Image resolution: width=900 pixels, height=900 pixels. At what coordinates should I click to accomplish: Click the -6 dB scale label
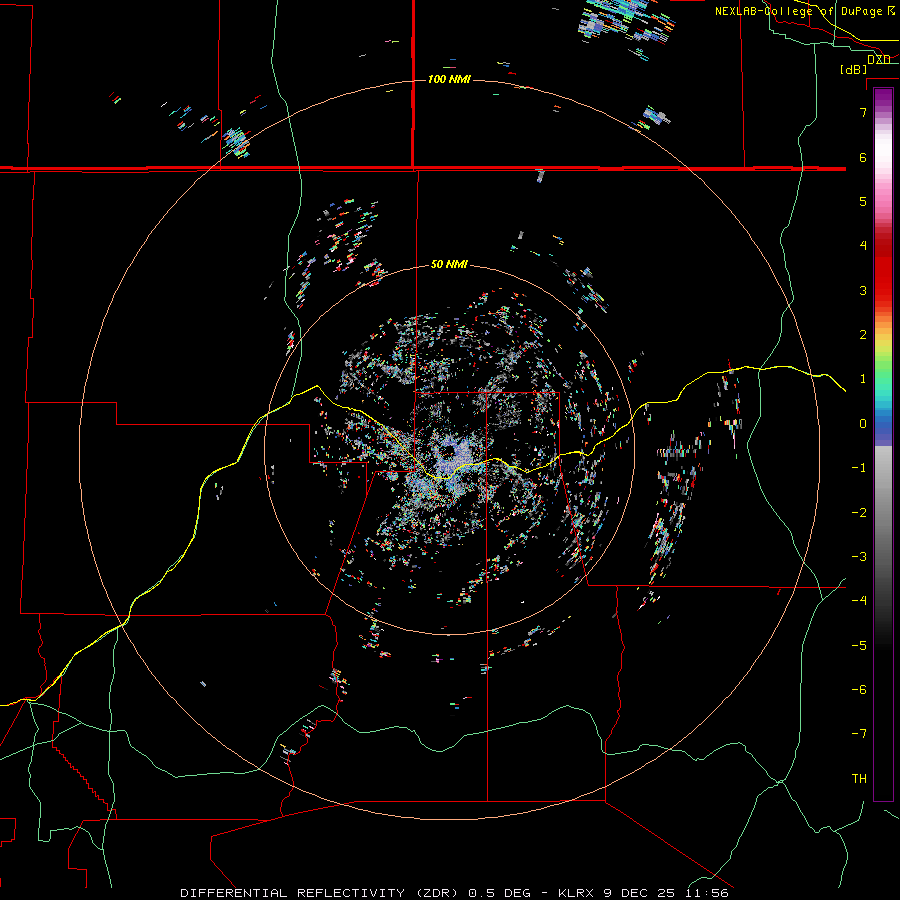click(x=859, y=689)
